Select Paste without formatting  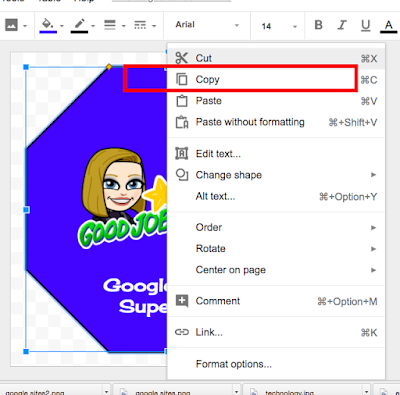click(276, 122)
